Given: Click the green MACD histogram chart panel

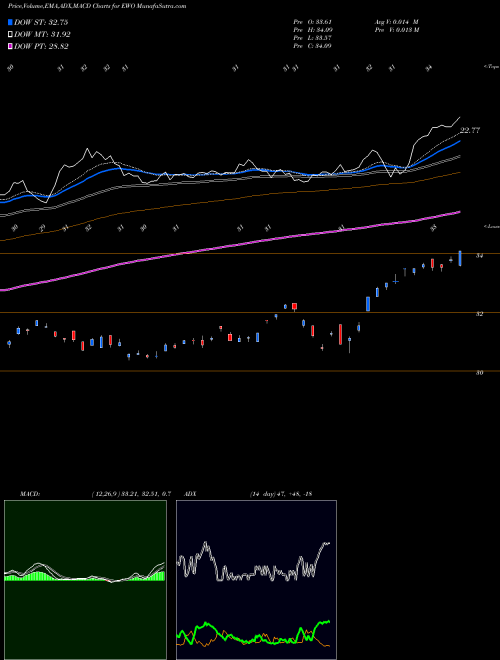Looking at the screenshot, I should (x=85, y=580).
